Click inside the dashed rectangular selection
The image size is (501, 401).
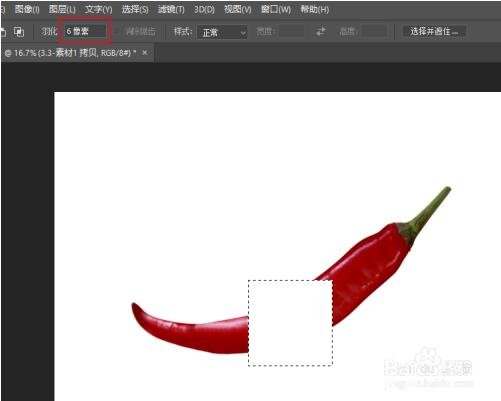click(x=290, y=323)
